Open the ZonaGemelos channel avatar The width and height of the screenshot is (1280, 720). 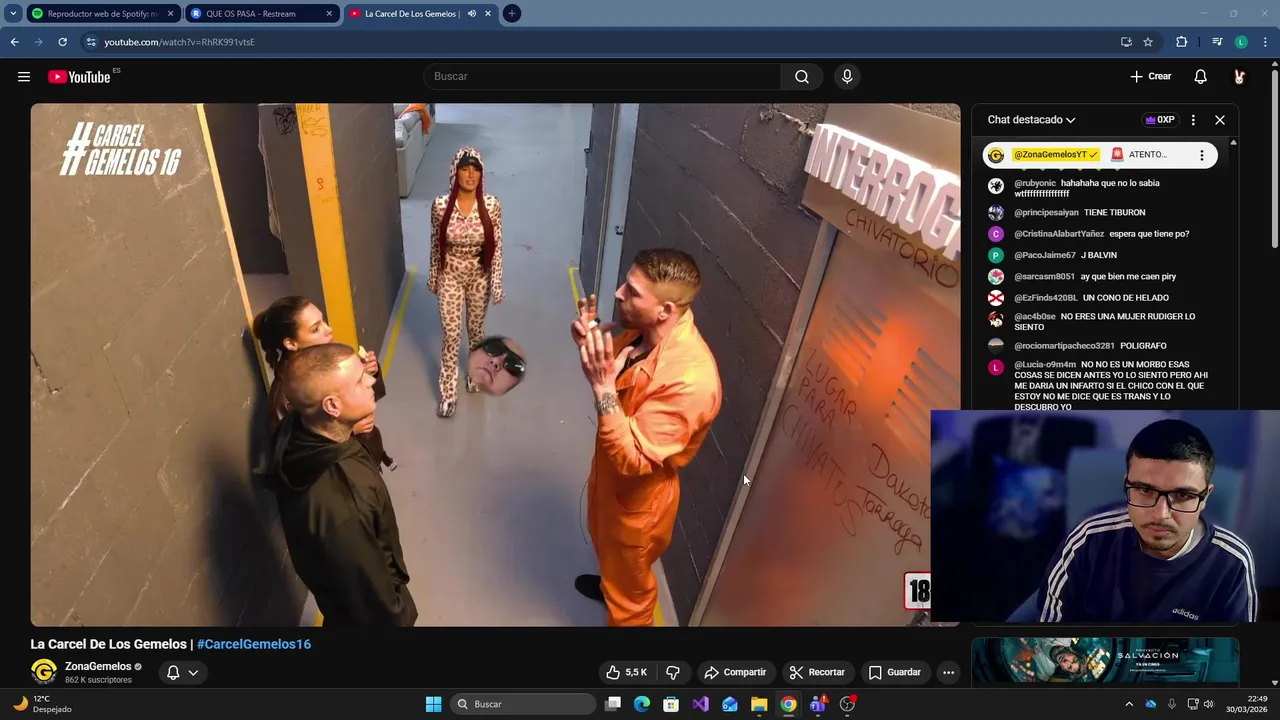[x=43, y=672]
